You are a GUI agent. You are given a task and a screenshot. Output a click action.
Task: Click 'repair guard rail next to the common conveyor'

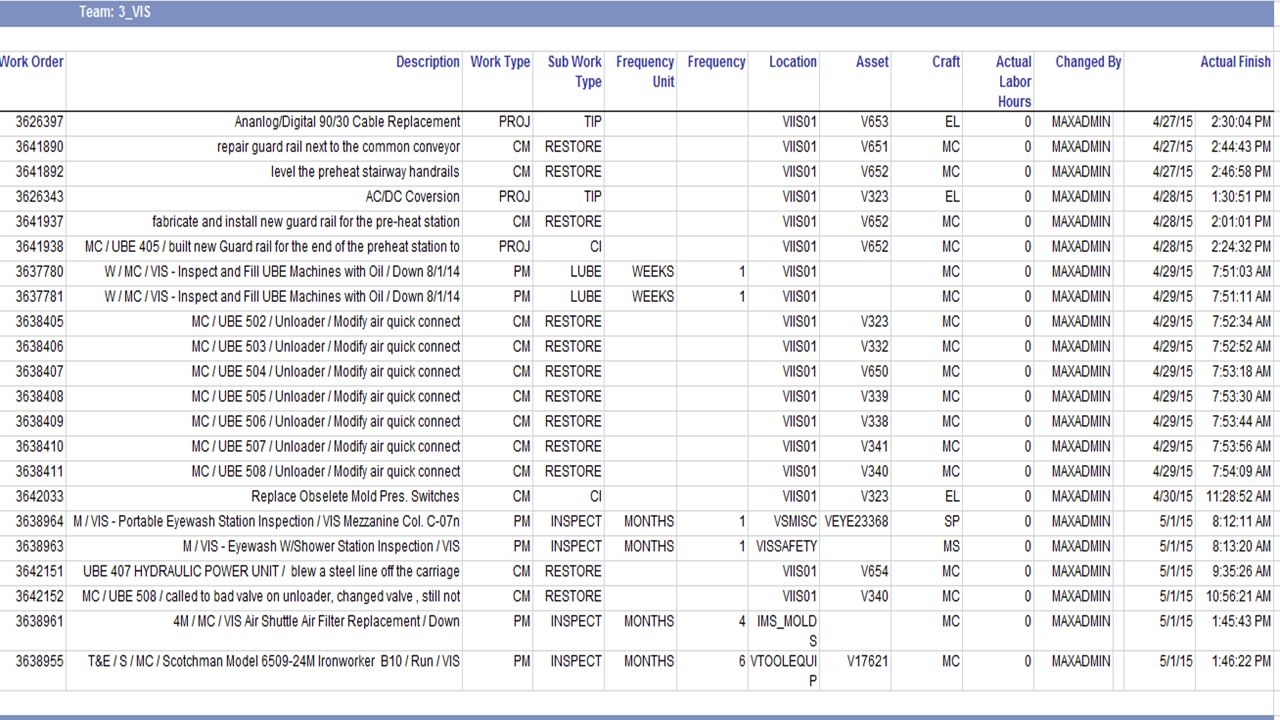pyautogui.click(x=339, y=147)
